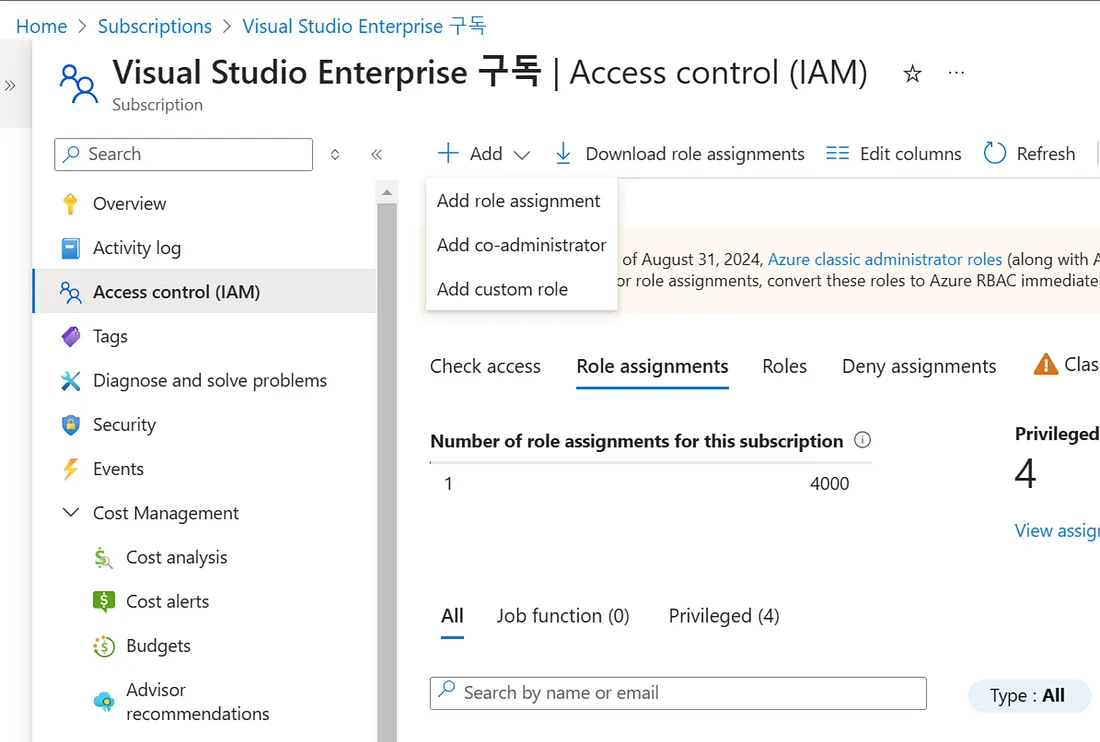
Task: Open Tags from the sidebar
Action: coord(110,336)
